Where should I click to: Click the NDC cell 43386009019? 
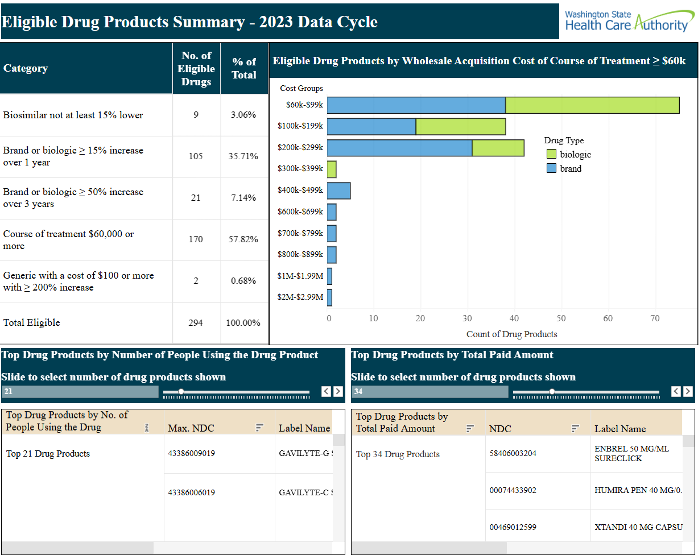191,453
